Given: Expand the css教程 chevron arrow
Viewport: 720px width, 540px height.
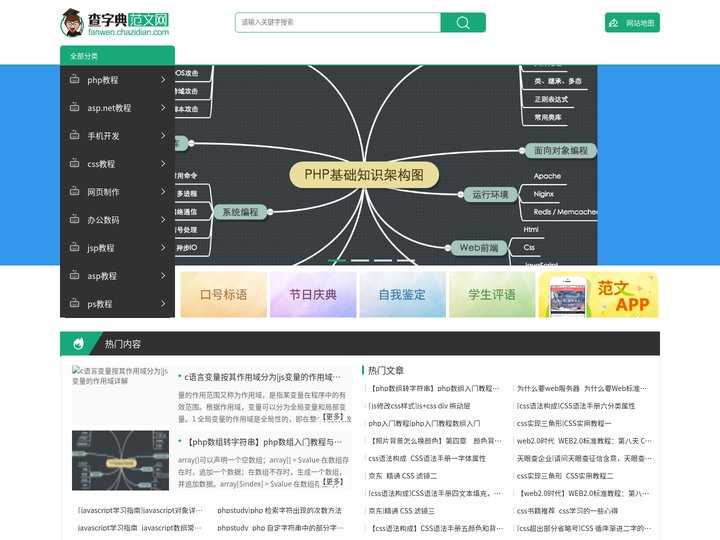Looking at the screenshot, I should 163,163.
